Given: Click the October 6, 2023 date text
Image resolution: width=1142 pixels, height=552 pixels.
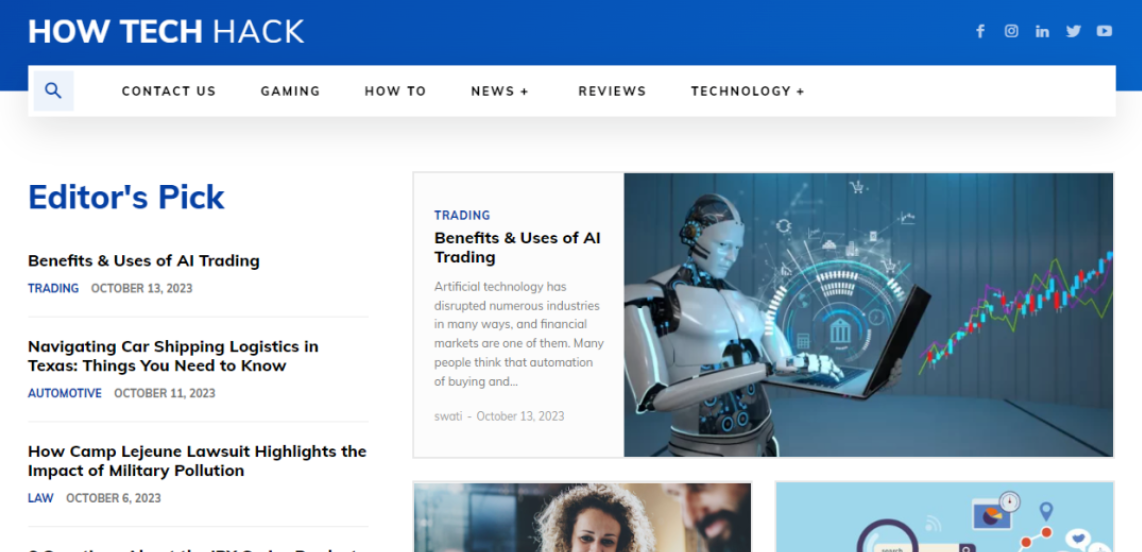Looking at the screenshot, I should pyautogui.click(x=114, y=498).
